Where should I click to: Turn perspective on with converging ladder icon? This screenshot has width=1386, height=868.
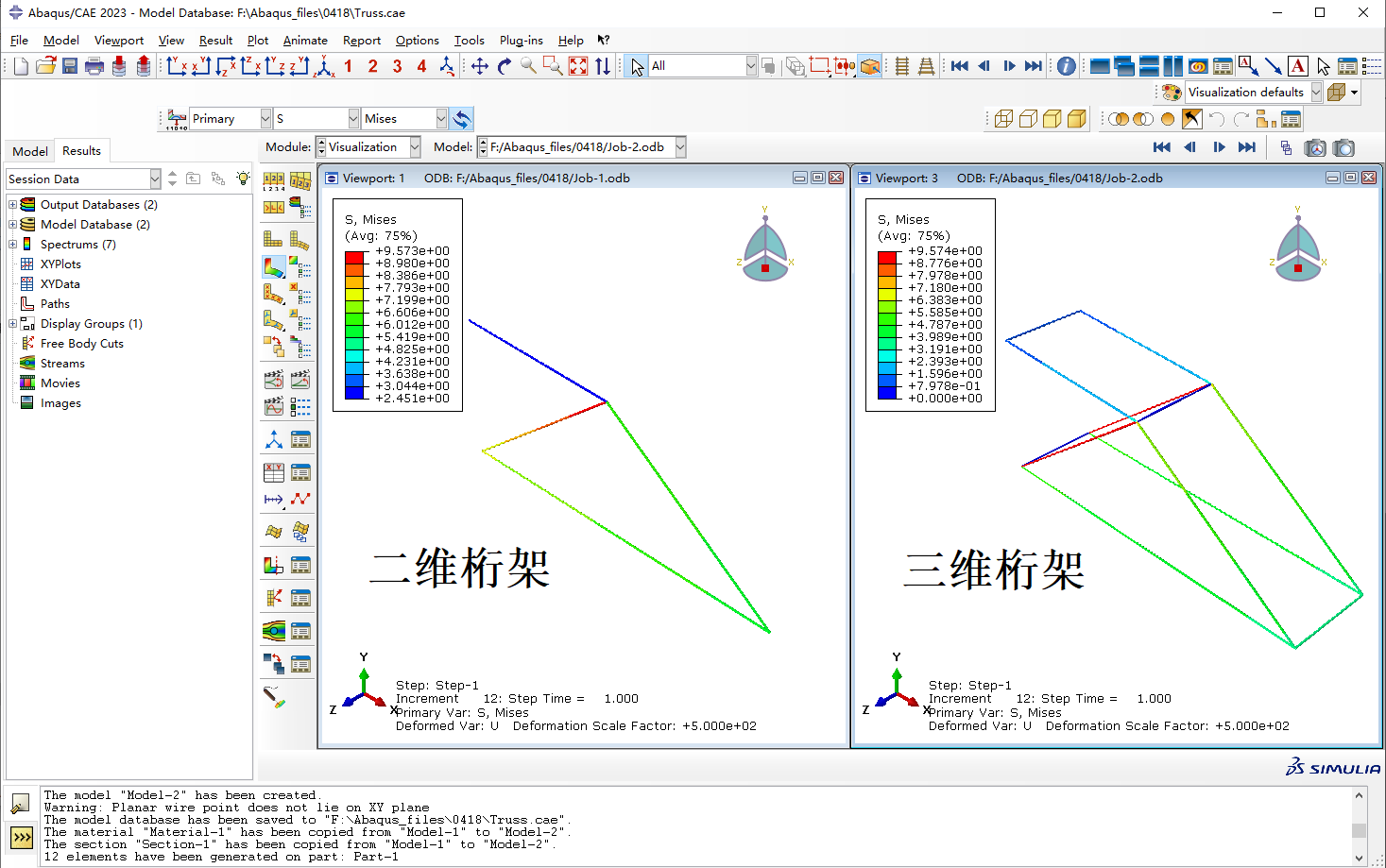tap(927, 65)
